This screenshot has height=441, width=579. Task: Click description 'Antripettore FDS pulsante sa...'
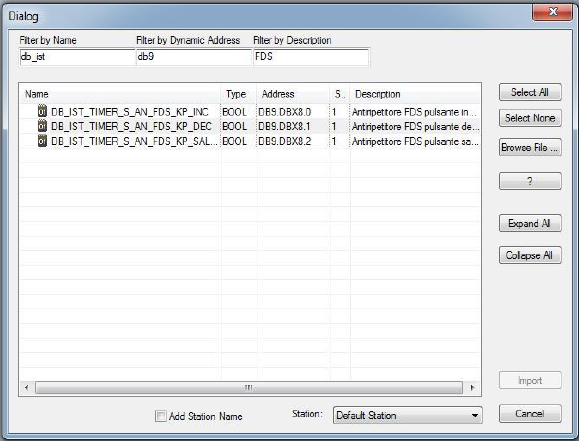(x=415, y=141)
